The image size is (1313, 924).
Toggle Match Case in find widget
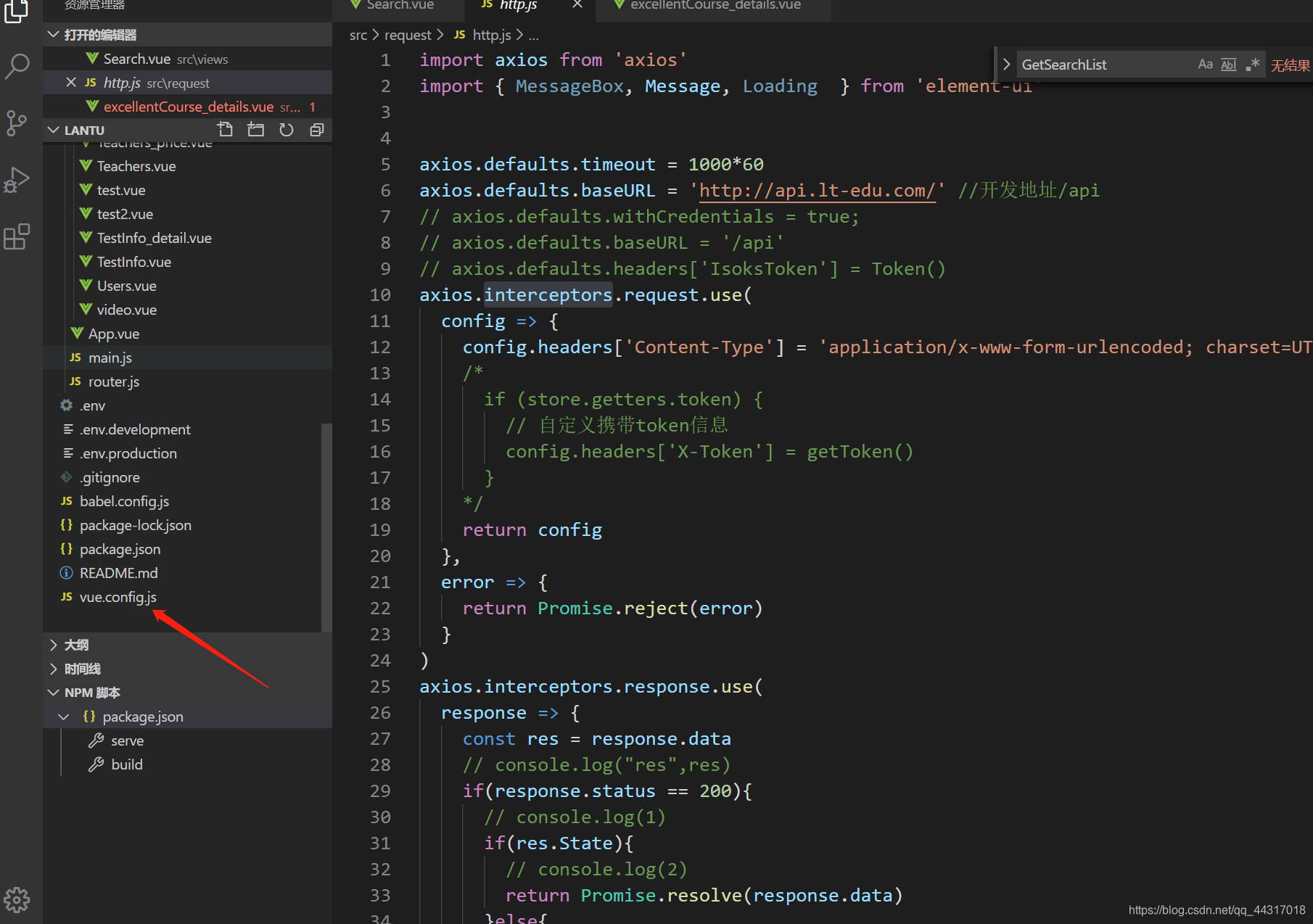pos(1205,65)
